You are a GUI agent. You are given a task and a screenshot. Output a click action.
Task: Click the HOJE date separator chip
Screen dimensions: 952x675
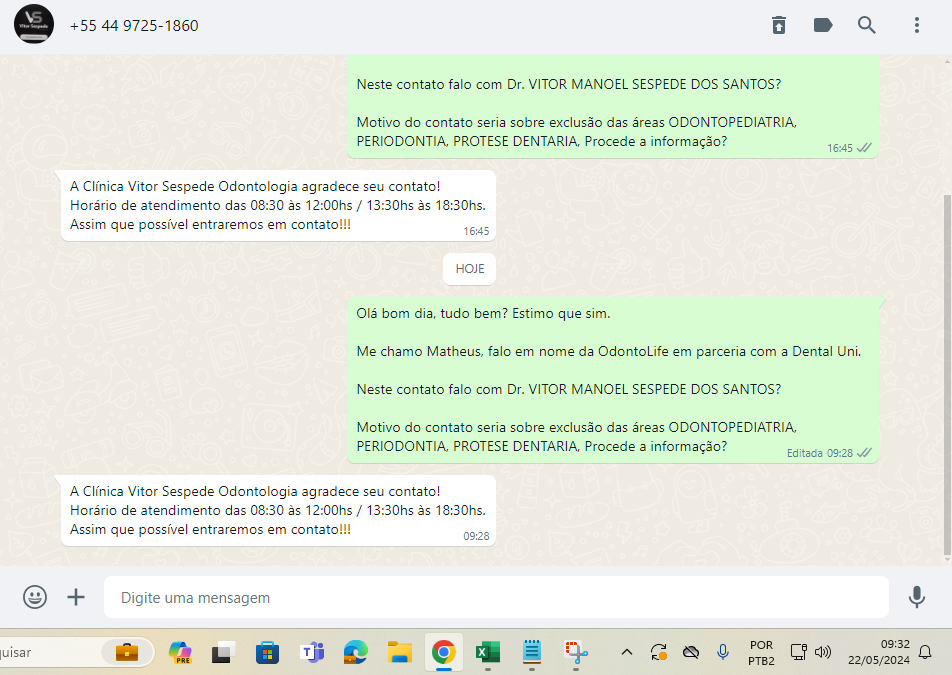pyautogui.click(x=469, y=269)
